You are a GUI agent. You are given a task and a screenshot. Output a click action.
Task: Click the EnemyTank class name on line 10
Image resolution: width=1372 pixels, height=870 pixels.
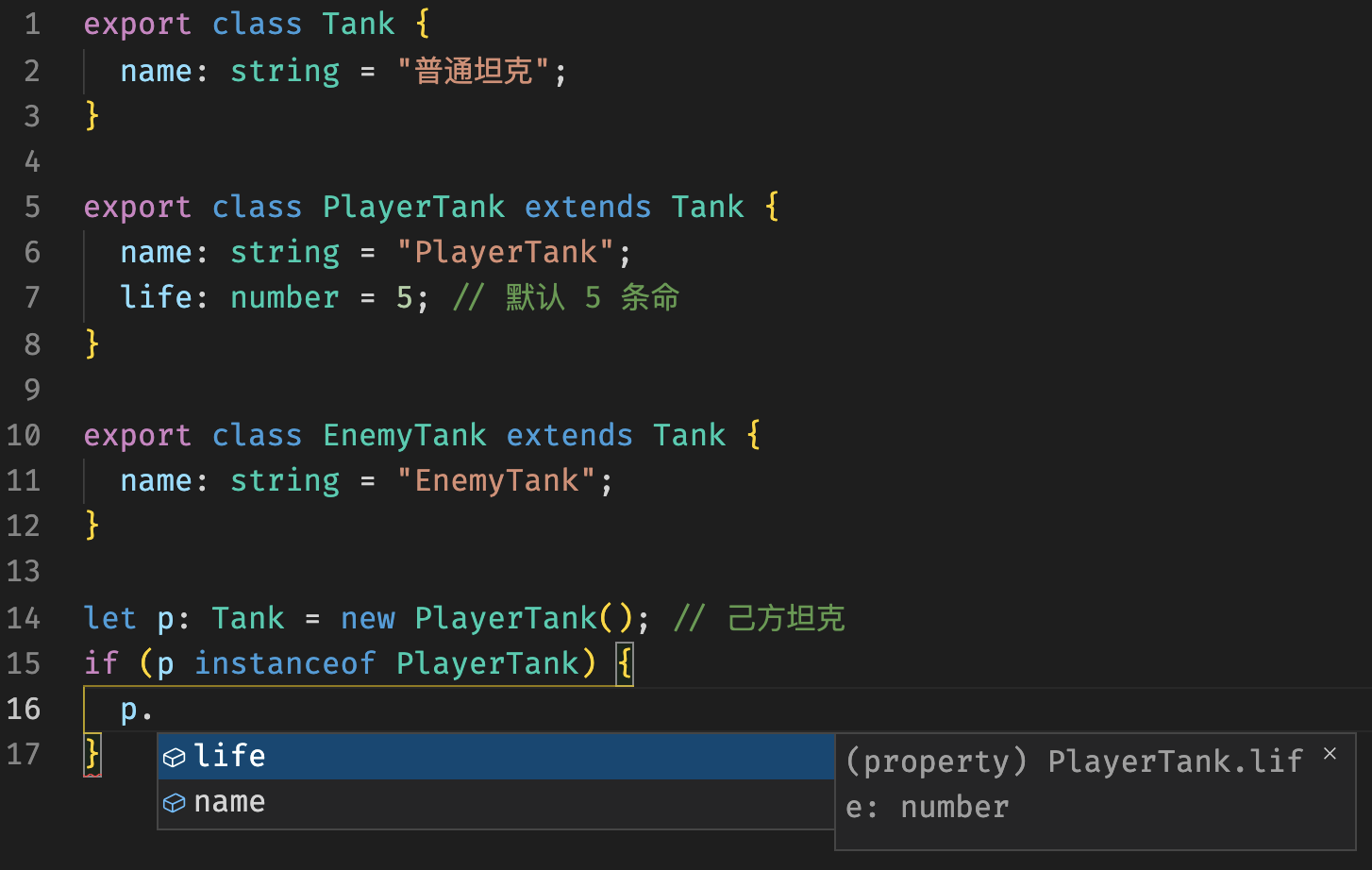tap(405, 435)
